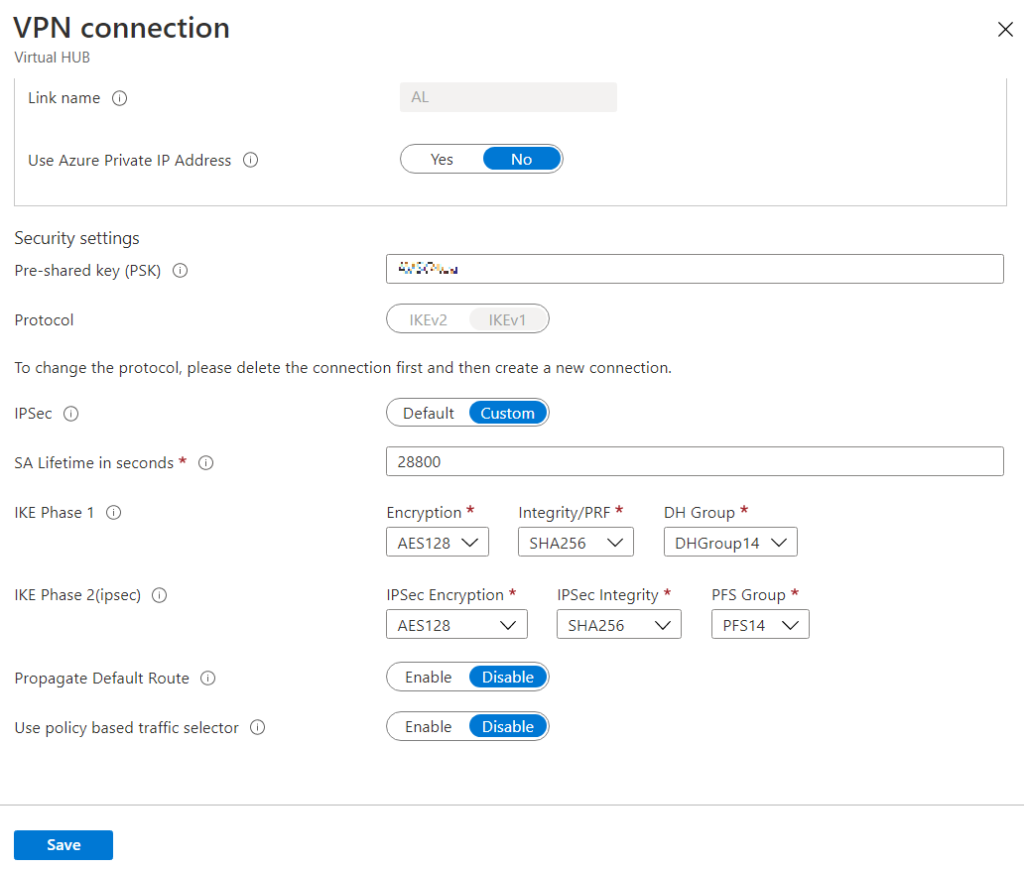Click info icon next to IKE Phase 1
The image size is (1024, 869).
[114, 513]
